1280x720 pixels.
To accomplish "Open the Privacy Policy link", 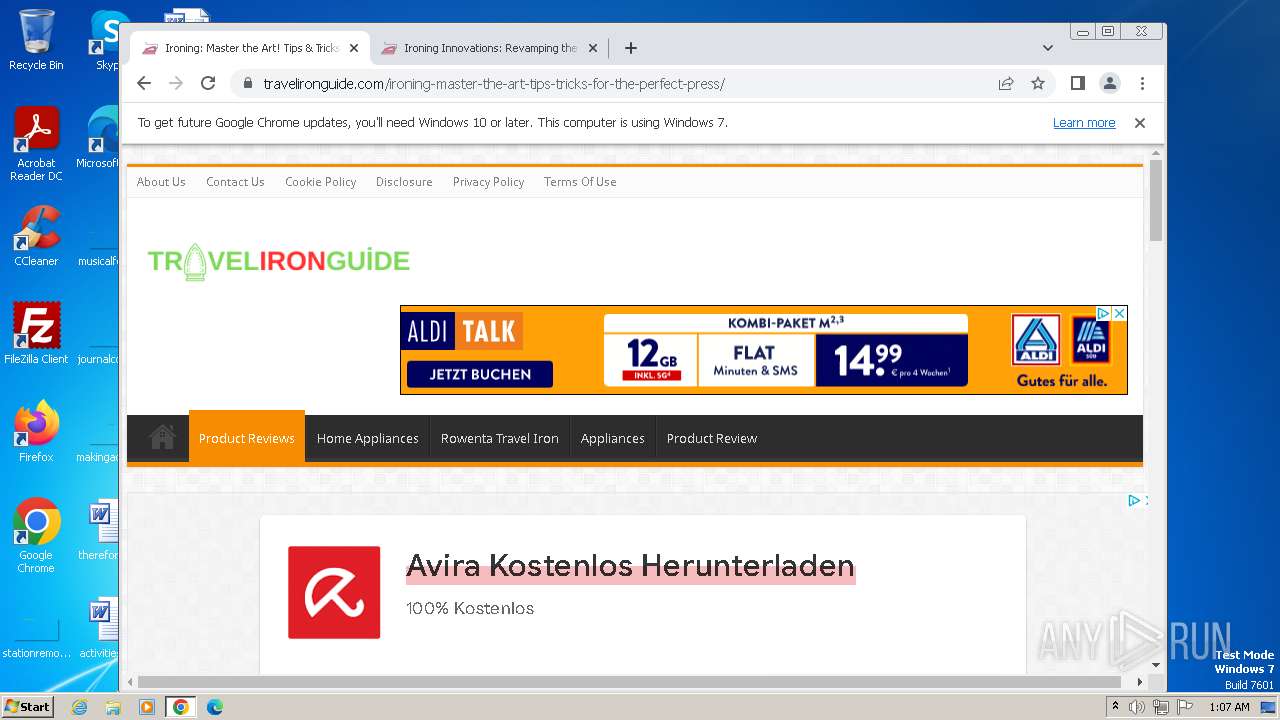I will pyautogui.click(x=488, y=182).
